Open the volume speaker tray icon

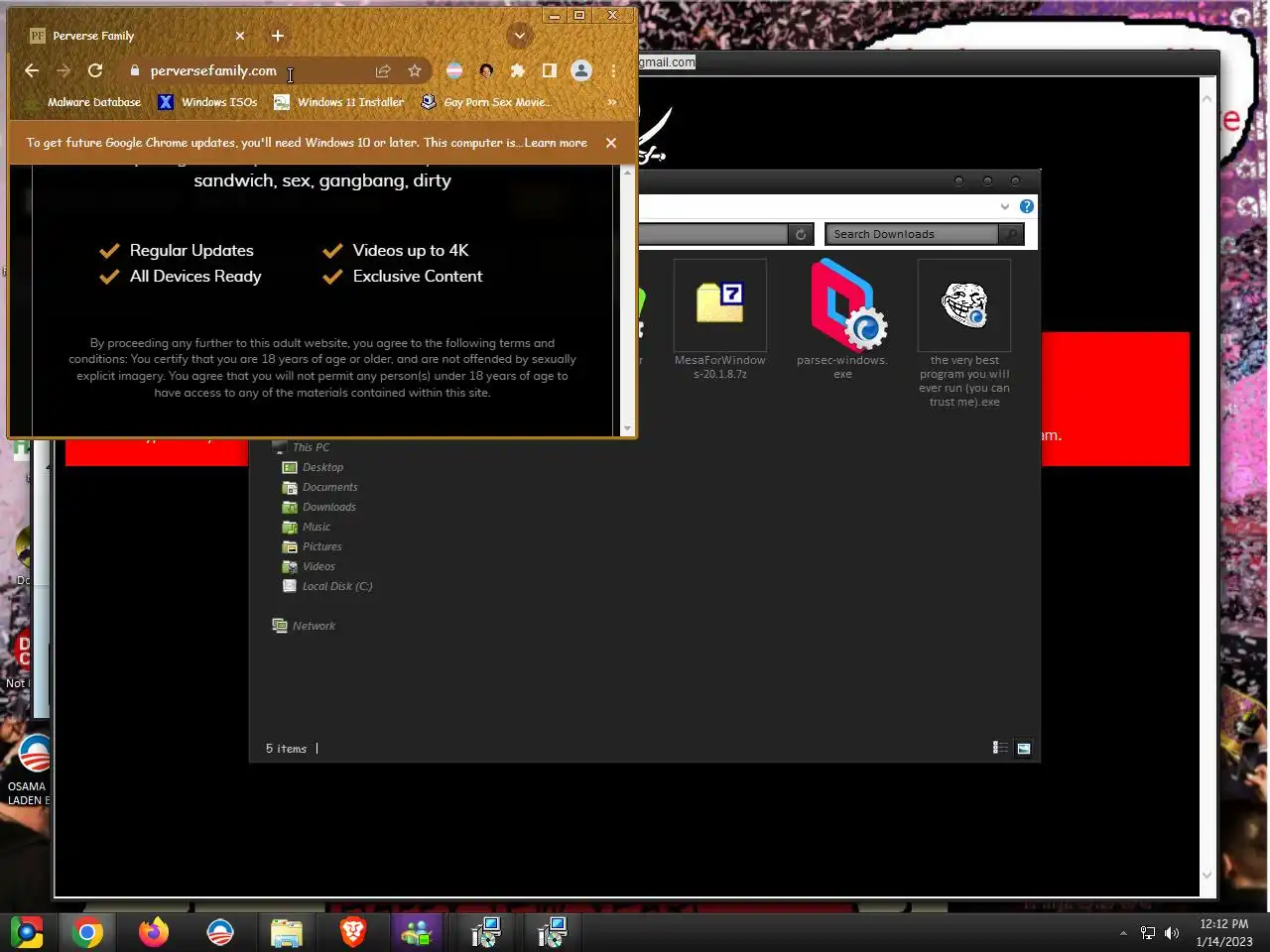coord(1172,933)
